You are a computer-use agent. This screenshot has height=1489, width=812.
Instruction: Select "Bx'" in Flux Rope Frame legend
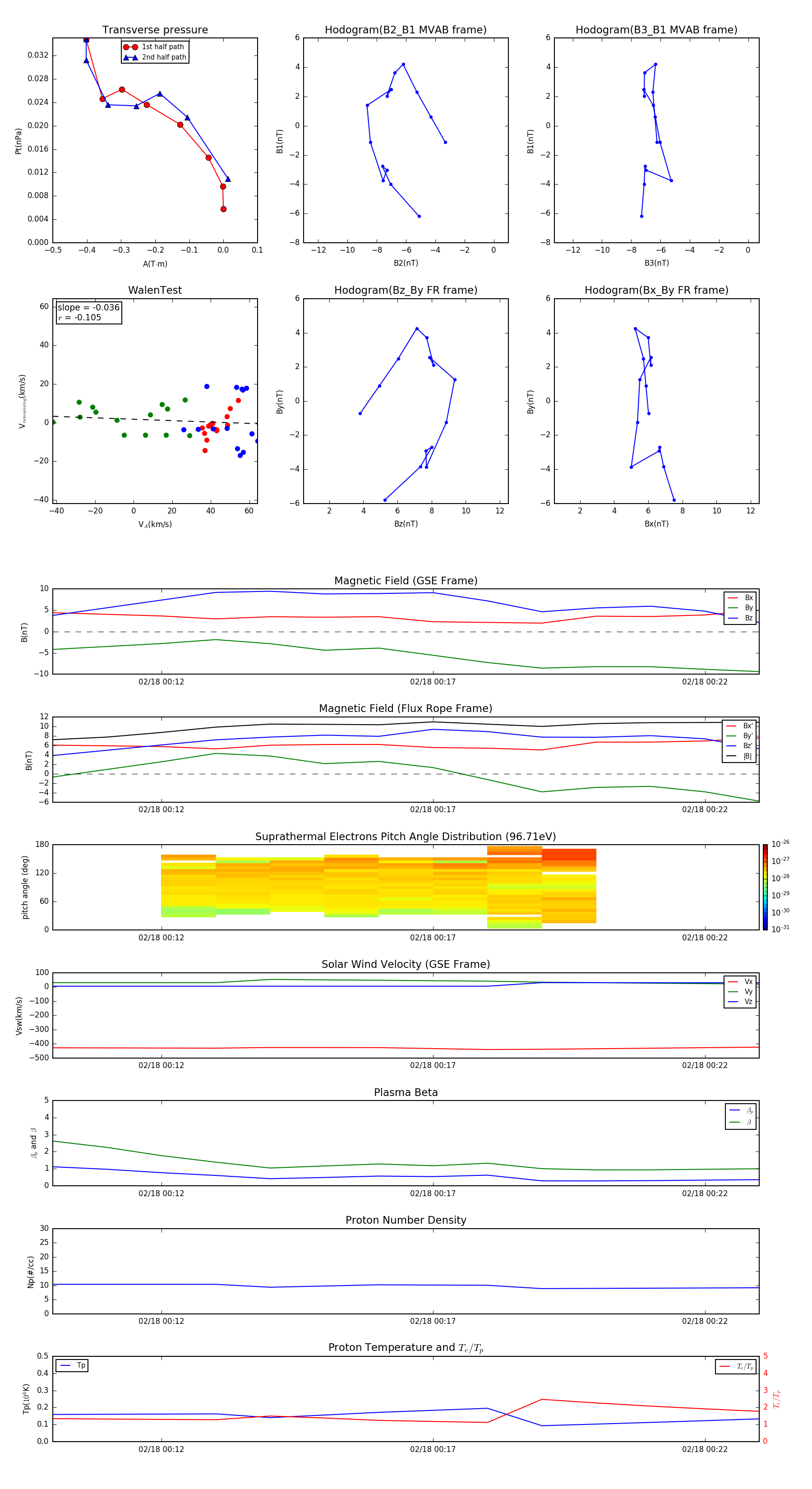[x=739, y=726]
